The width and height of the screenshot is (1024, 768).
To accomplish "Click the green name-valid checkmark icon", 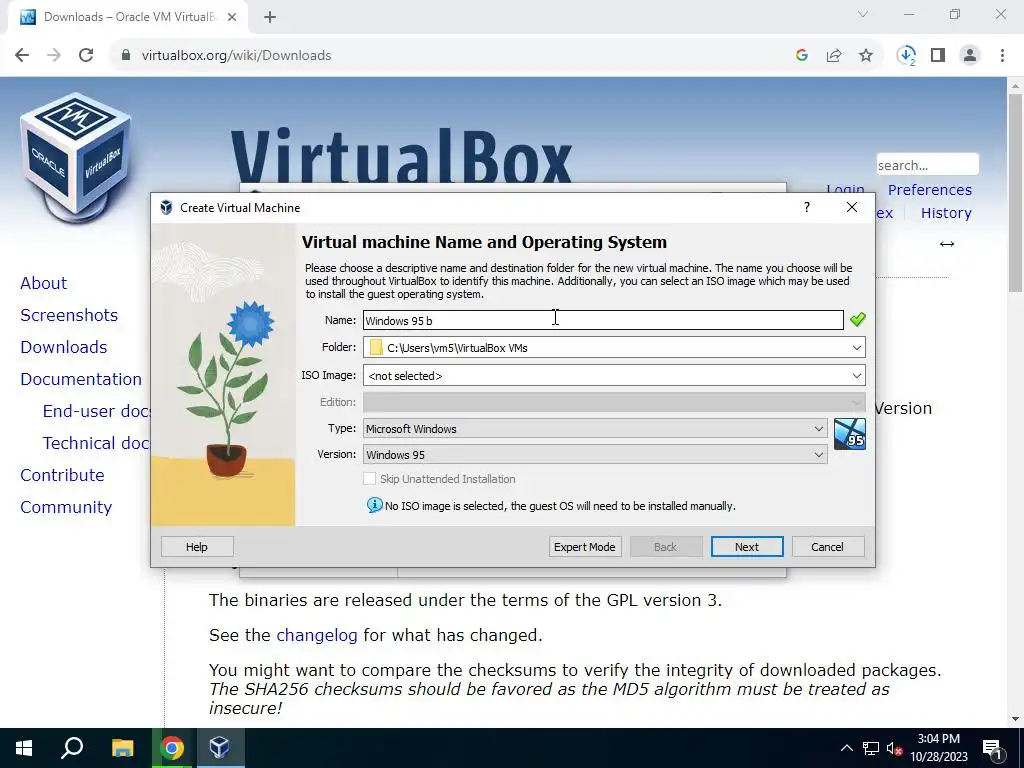I will (x=857, y=319).
